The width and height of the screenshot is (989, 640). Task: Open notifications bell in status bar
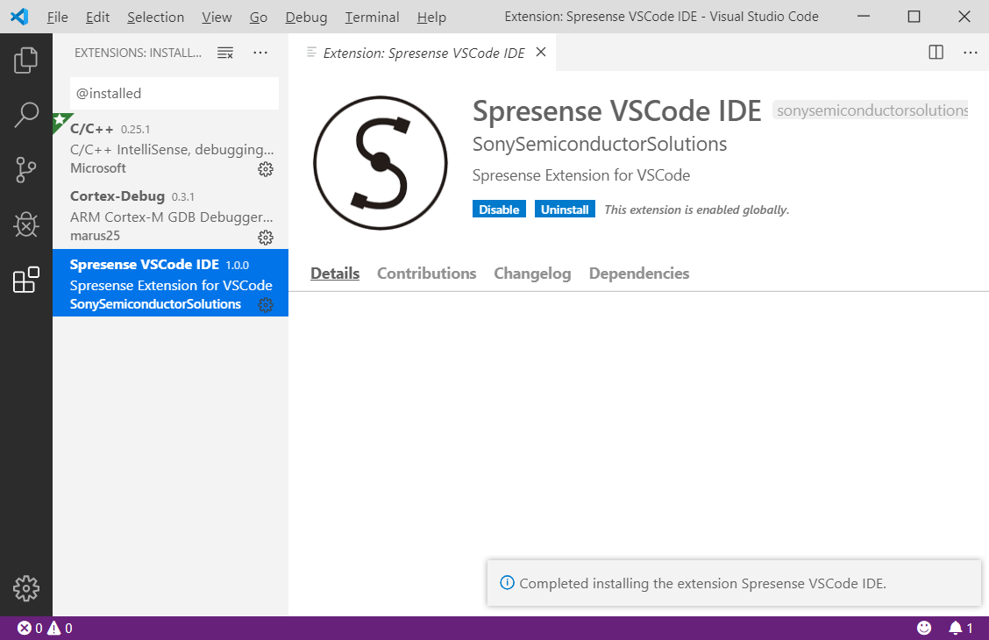tap(957, 628)
